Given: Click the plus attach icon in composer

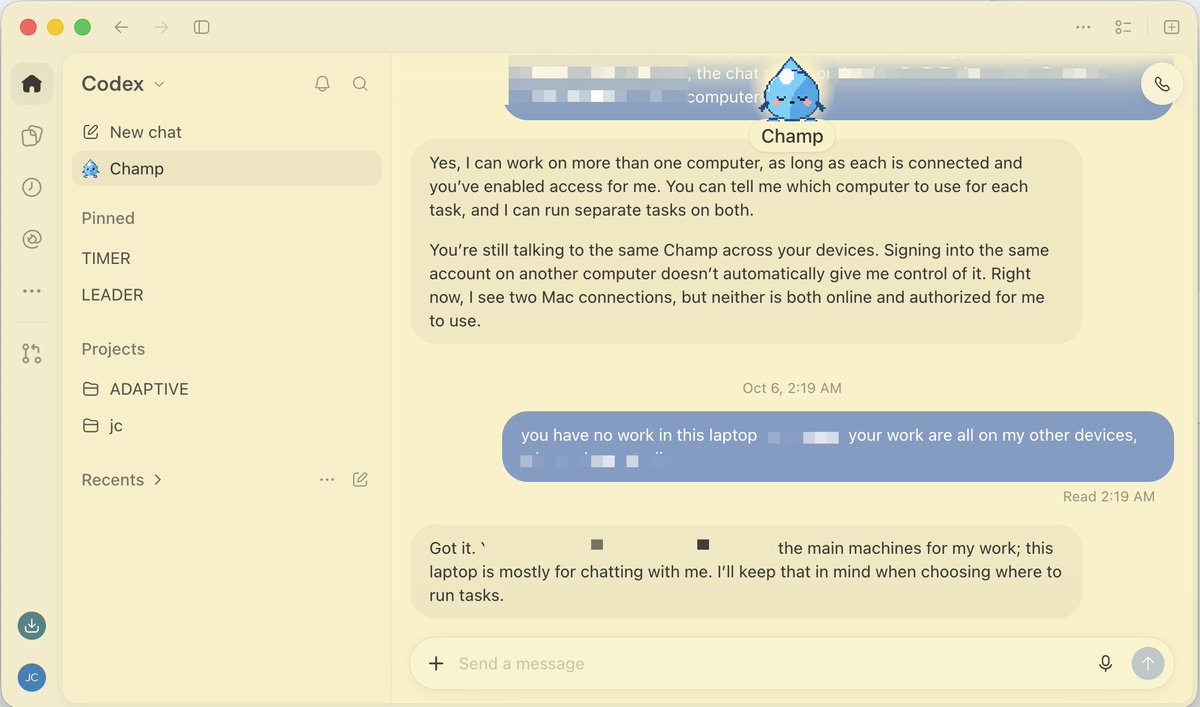Looking at the screenshot, I should 436,663.
